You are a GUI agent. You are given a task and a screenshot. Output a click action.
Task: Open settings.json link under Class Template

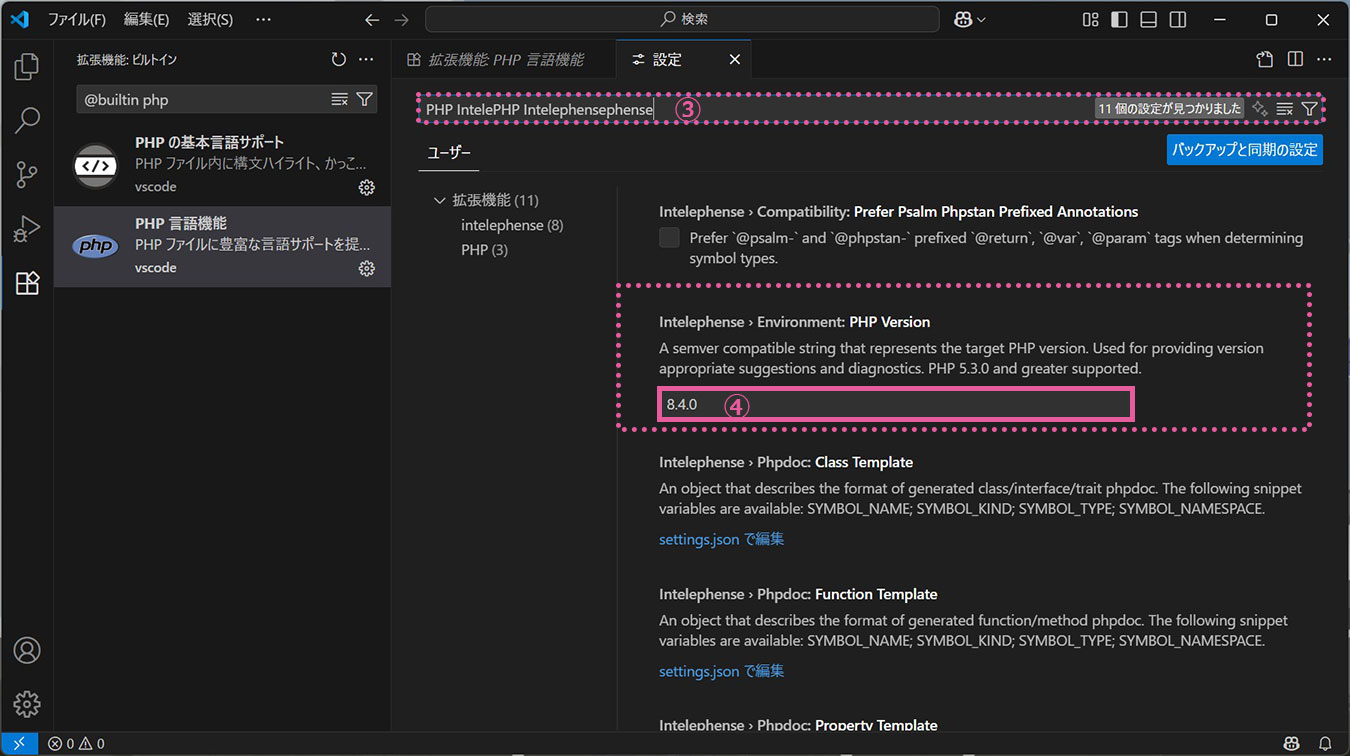(x=721, y=539)
